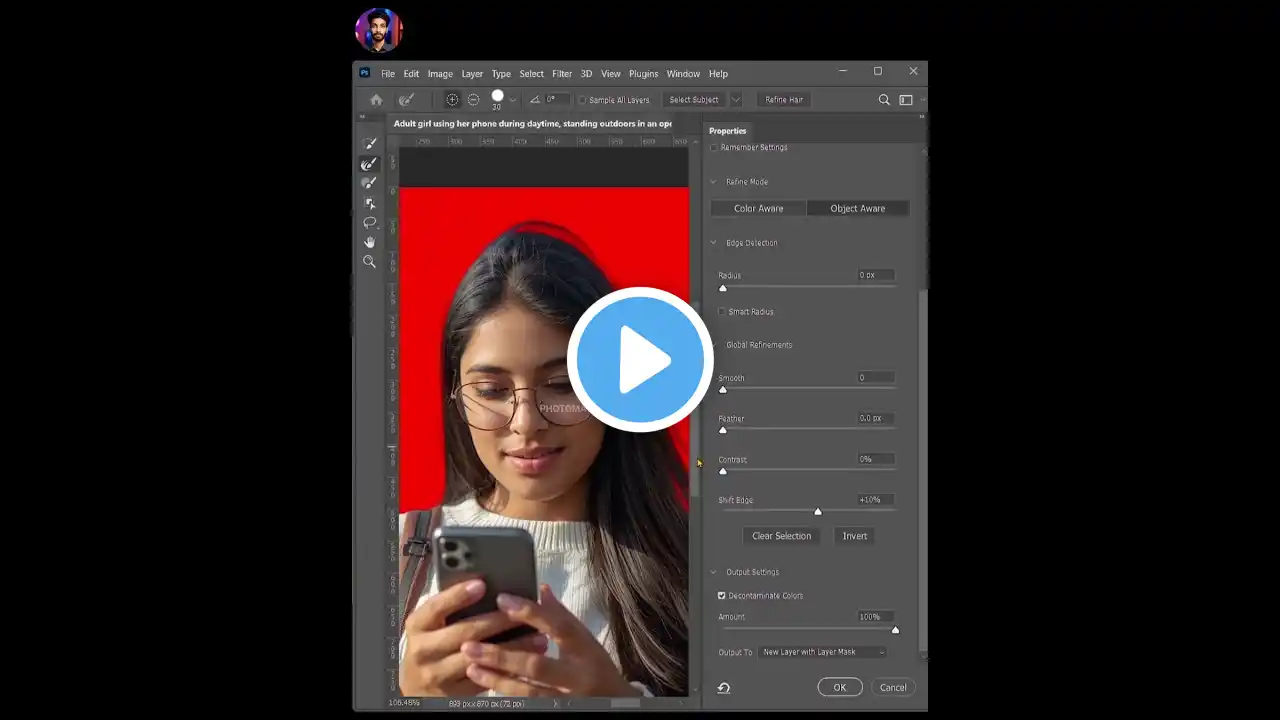Click the brush angle icon

535,100
